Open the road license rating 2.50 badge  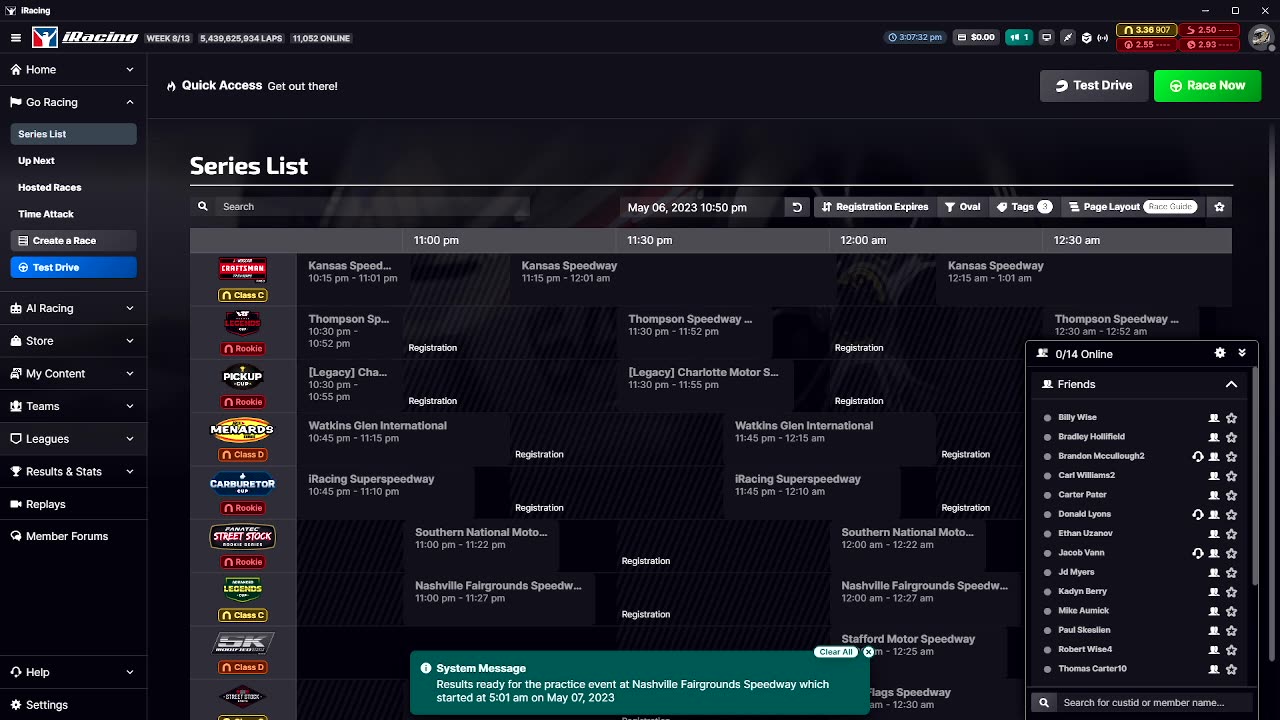click(1210, 30)
